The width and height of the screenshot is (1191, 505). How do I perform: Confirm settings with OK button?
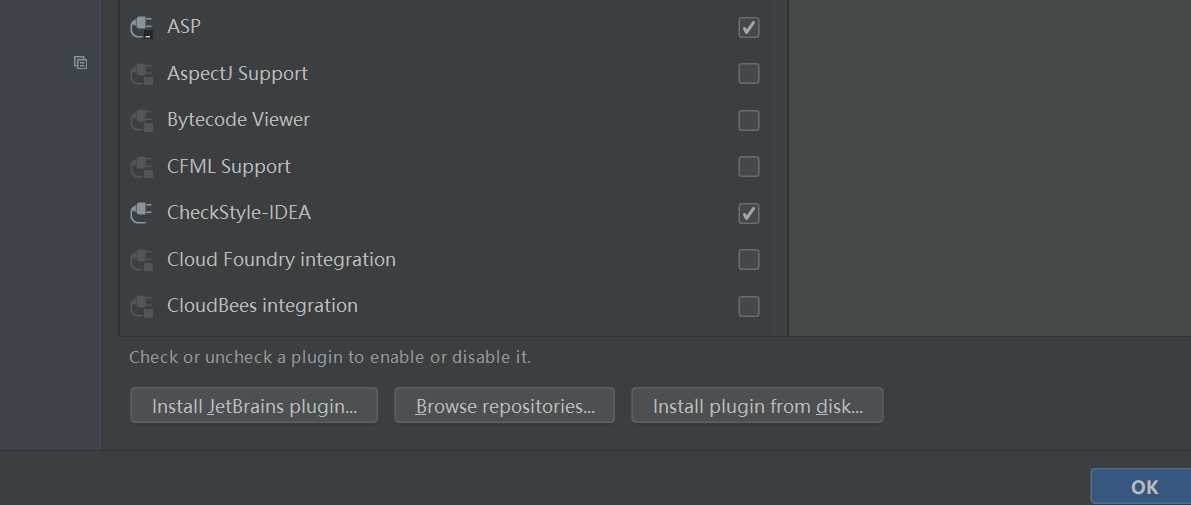click(1143, 487)
